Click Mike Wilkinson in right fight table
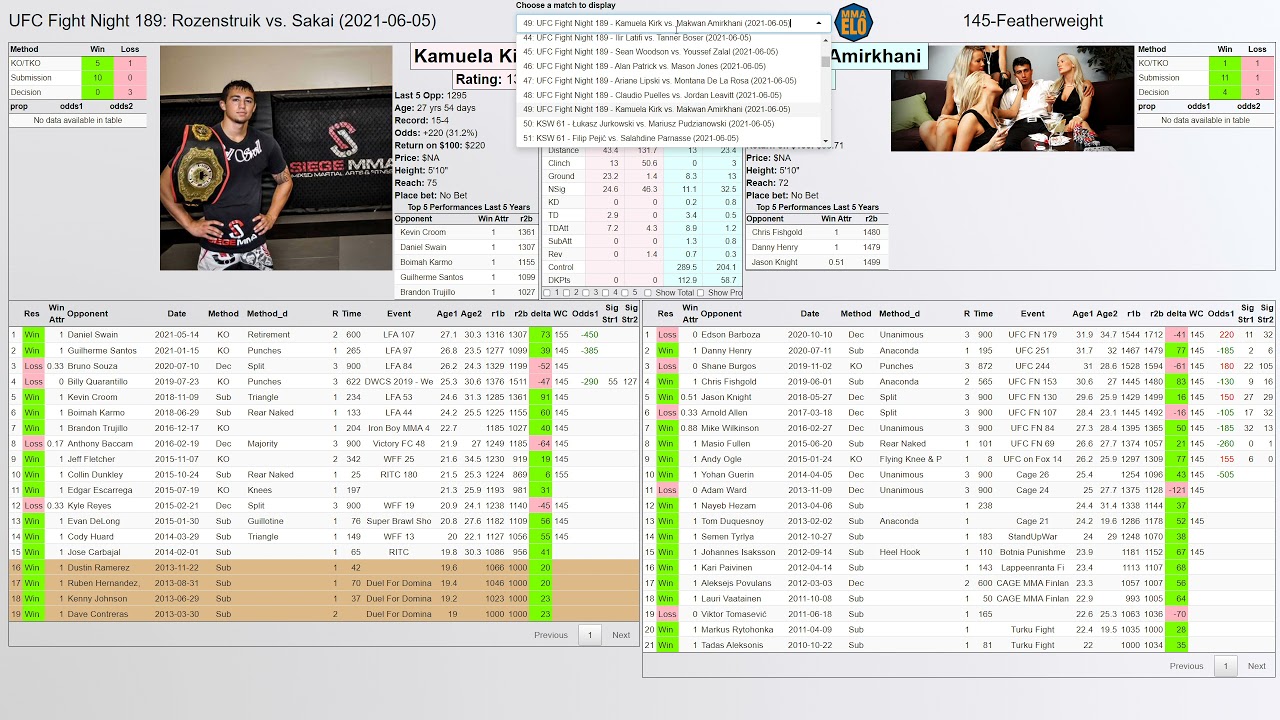Screen dimensions: 1280x720 (730, 428)
